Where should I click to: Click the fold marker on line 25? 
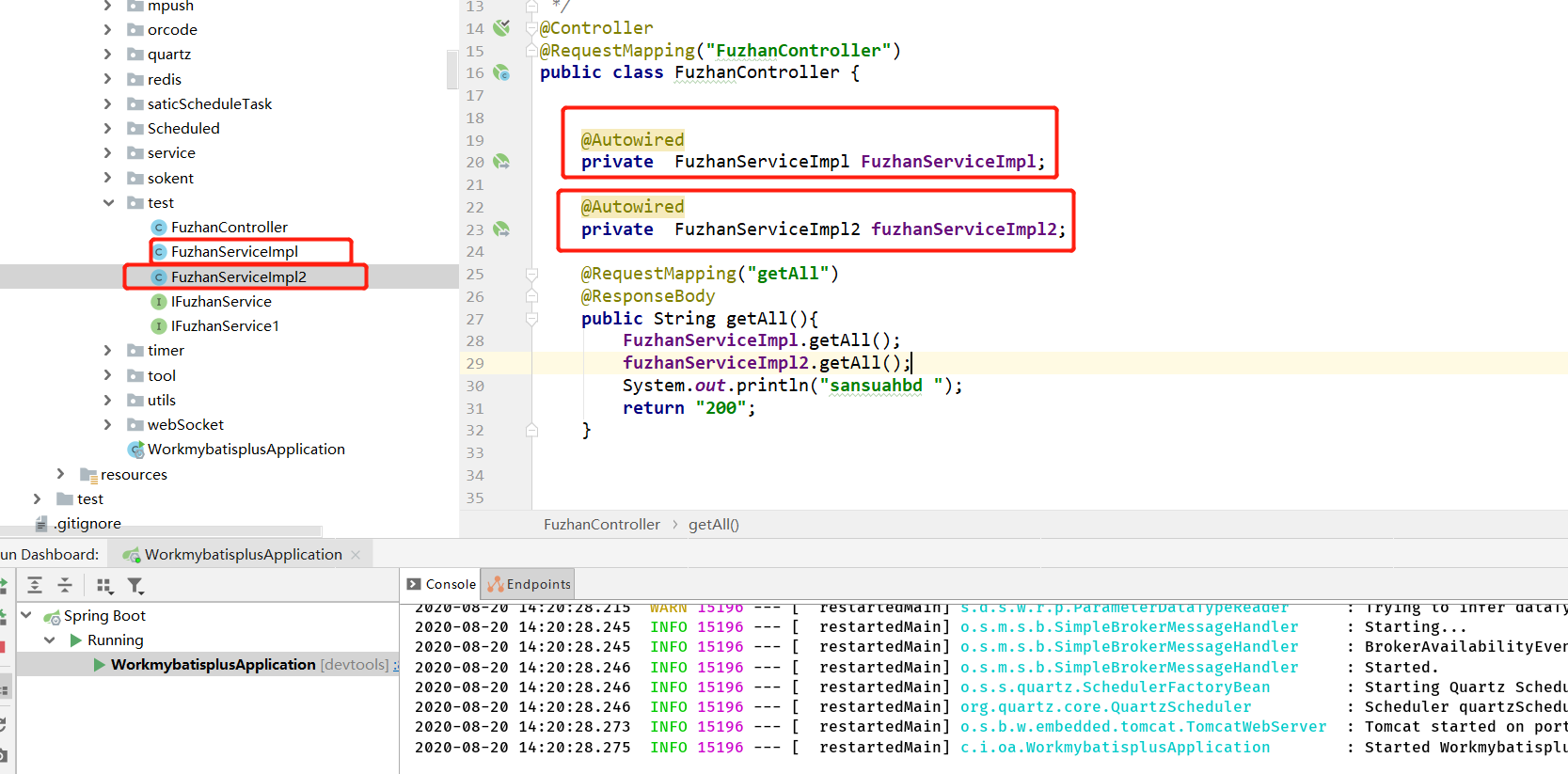pos(531,275)
